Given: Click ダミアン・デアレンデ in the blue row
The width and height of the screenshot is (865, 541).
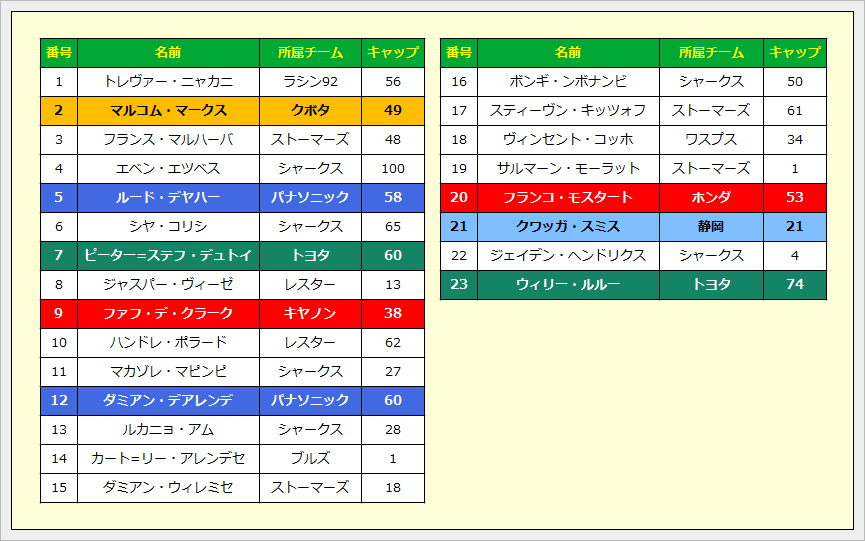Looking at the screenshot, I should (x=168, y=401).
